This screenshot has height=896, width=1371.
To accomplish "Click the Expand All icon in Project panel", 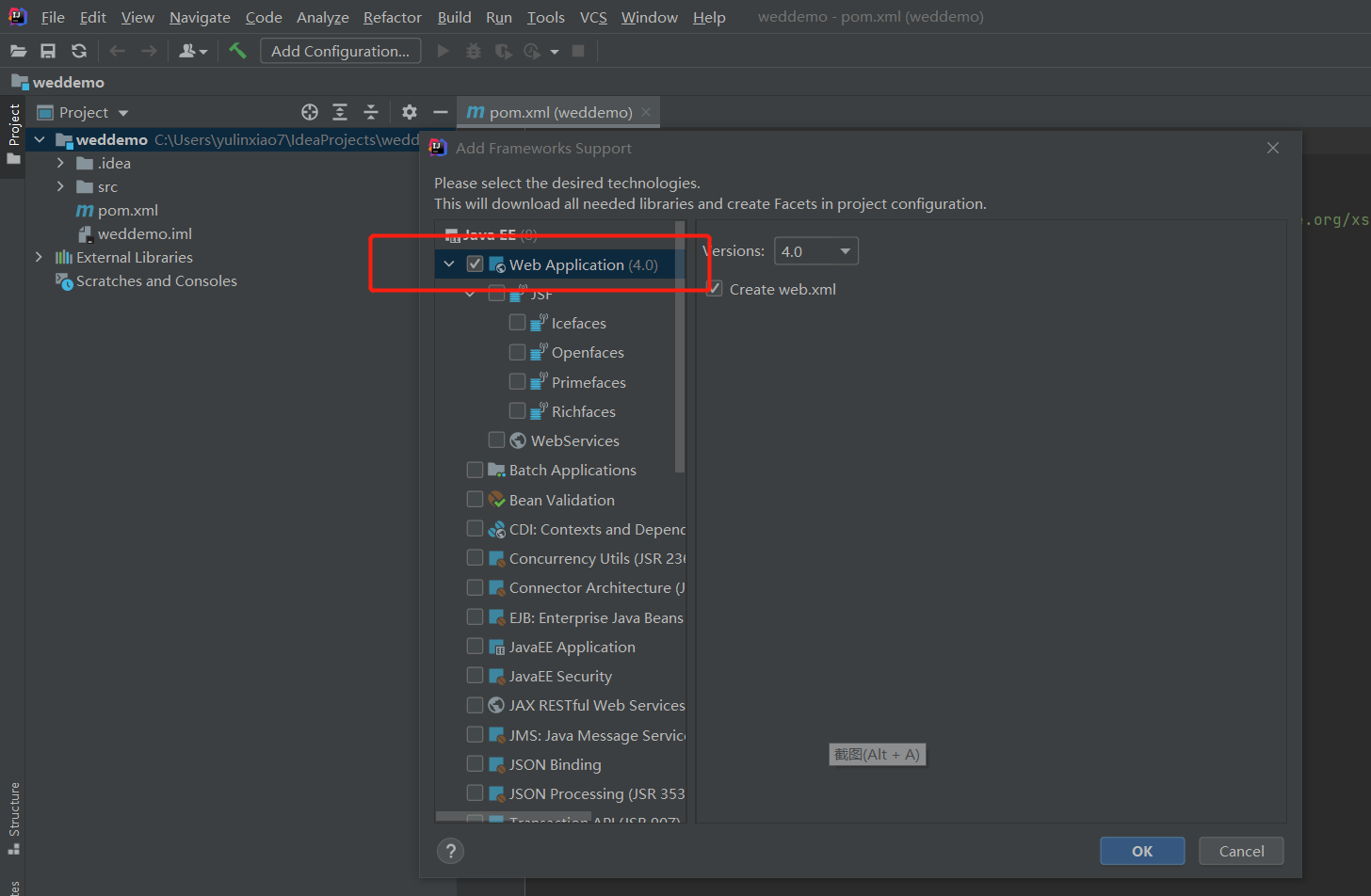I will tap(340, 112).
